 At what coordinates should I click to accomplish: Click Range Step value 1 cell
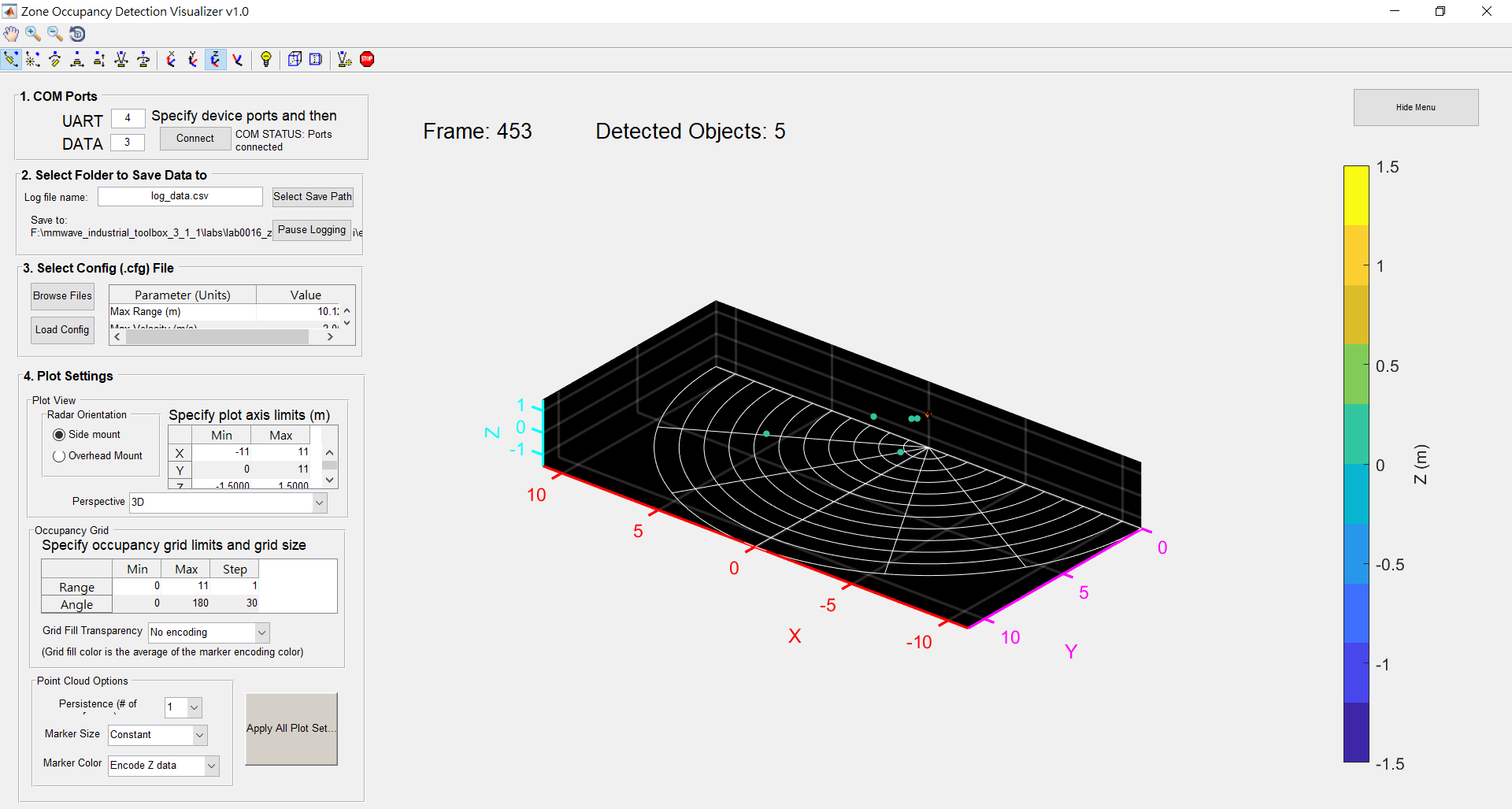click(235, 586)
